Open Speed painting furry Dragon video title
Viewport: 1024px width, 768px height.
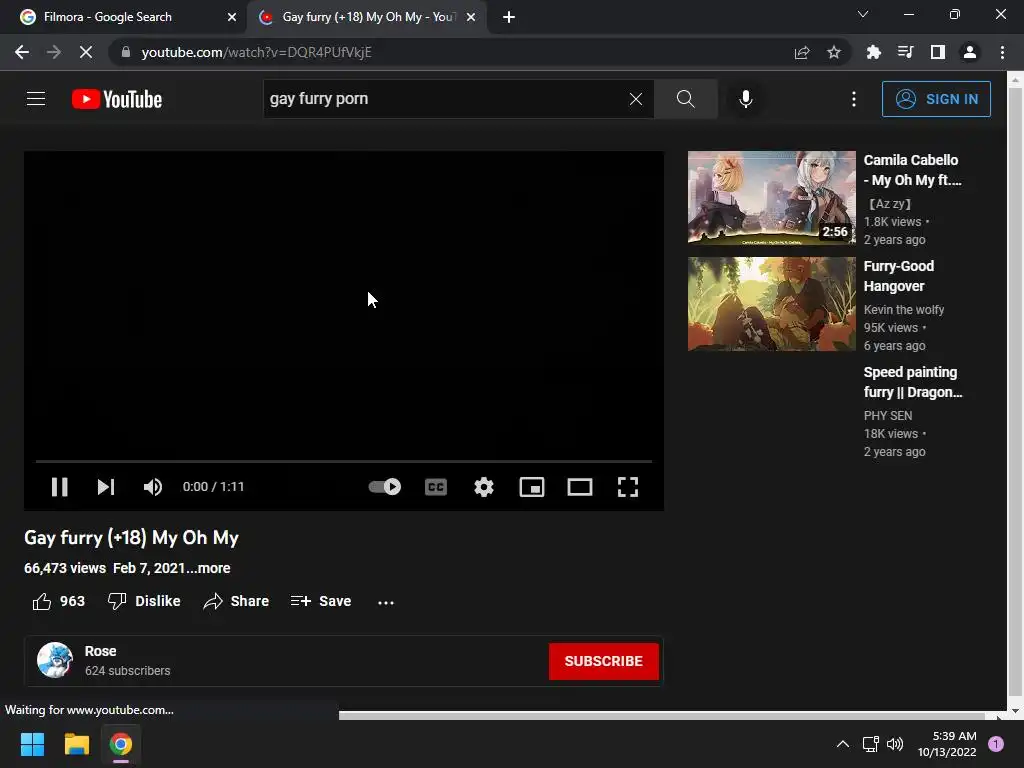912,382
